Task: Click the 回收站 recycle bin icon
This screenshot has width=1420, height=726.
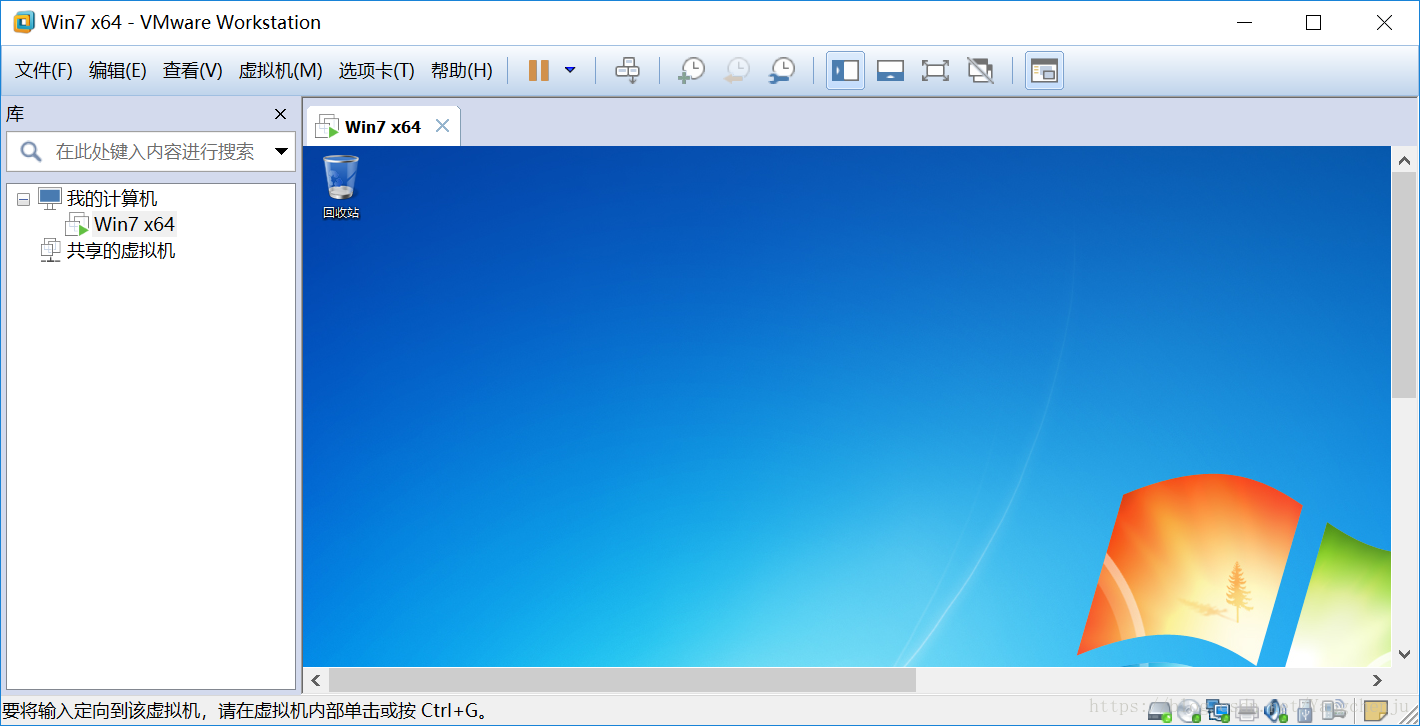Action: [x=340, y=187]
